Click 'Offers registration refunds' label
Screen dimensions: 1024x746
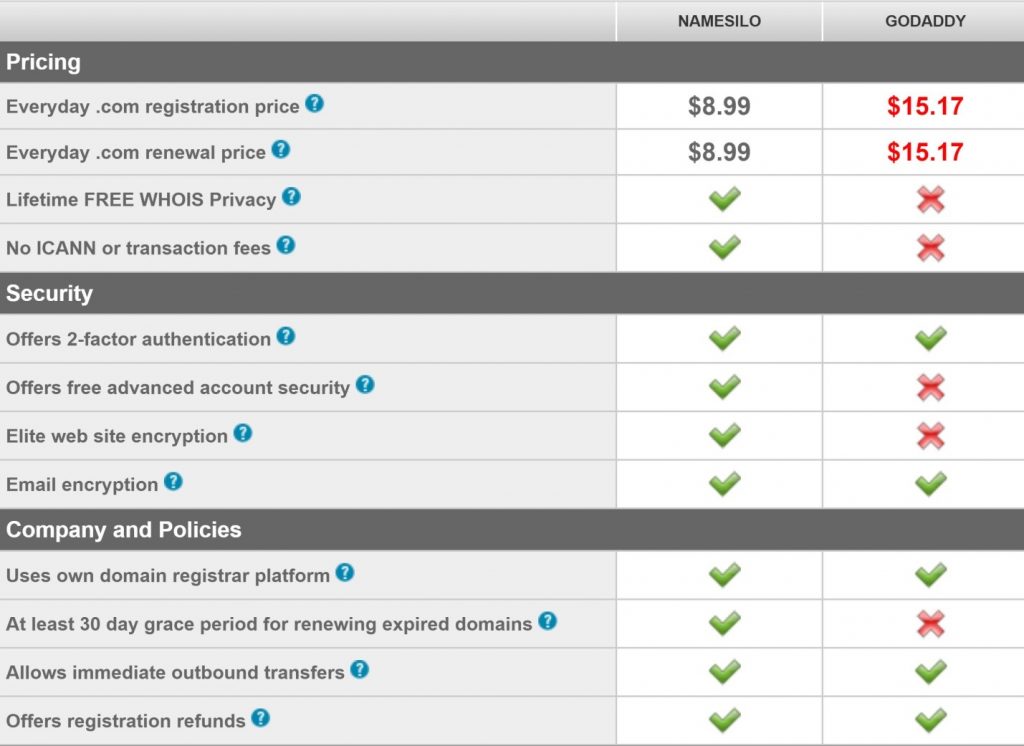click(125, 721)
